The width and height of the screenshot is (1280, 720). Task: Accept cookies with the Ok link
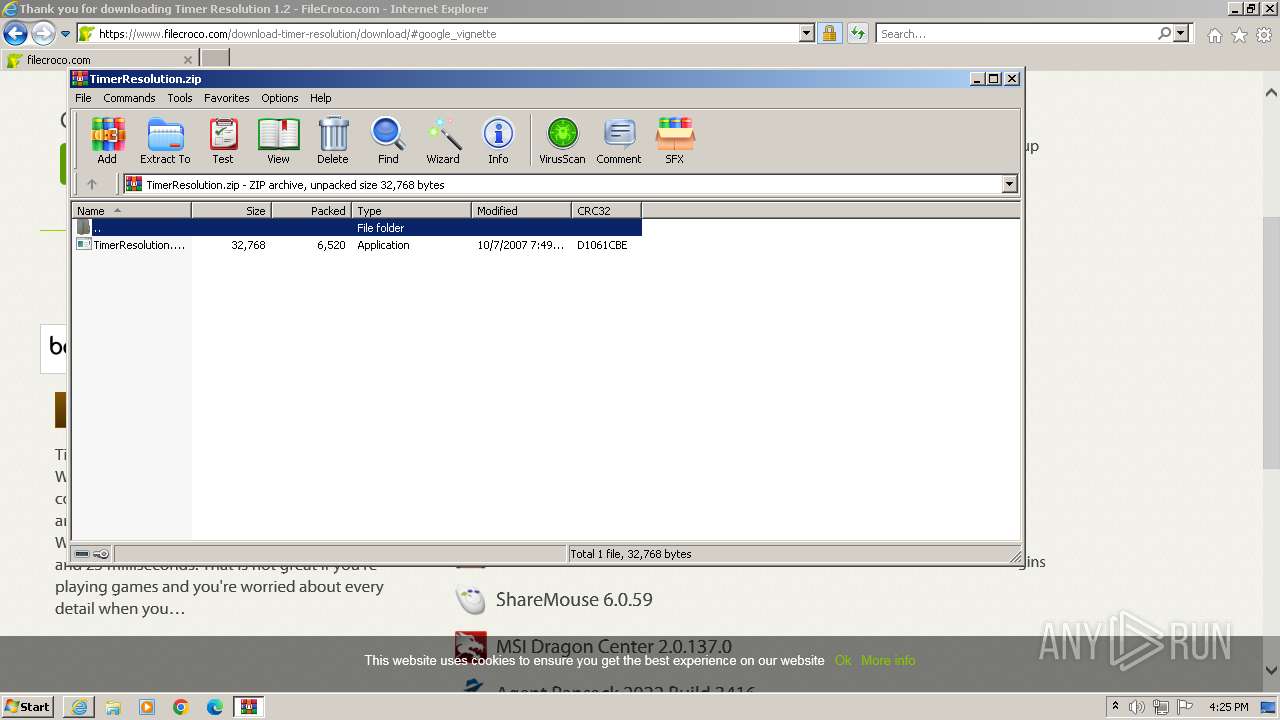coord(843,660)
